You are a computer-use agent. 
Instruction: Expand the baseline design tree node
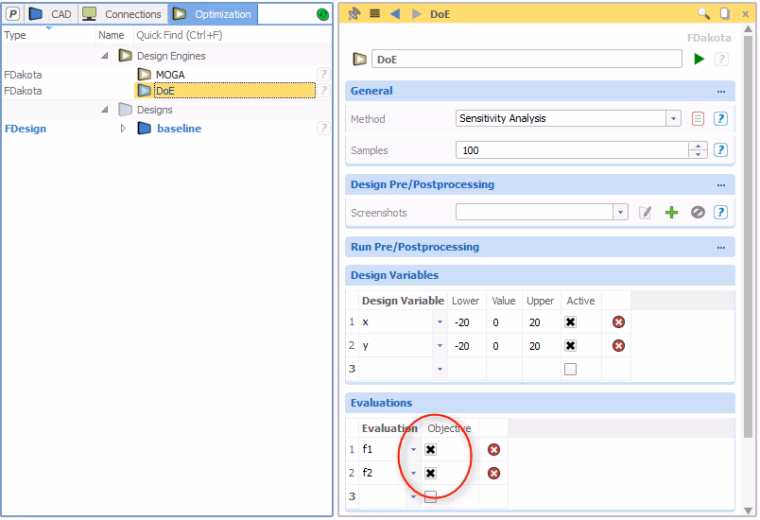[x=123, y=128]
